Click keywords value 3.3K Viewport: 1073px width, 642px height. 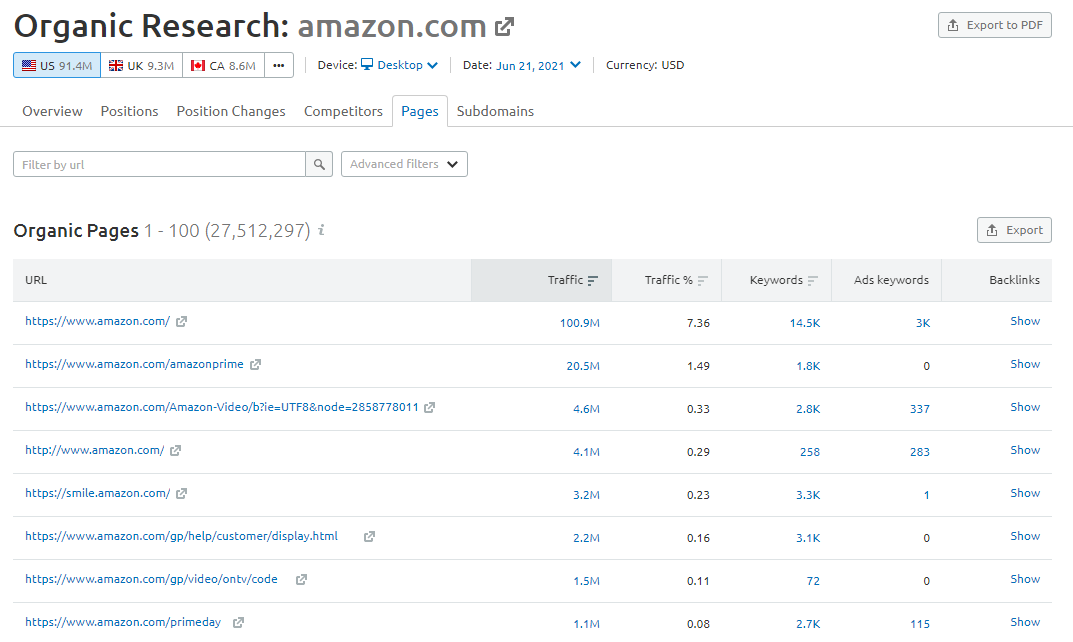coord(808,495)
